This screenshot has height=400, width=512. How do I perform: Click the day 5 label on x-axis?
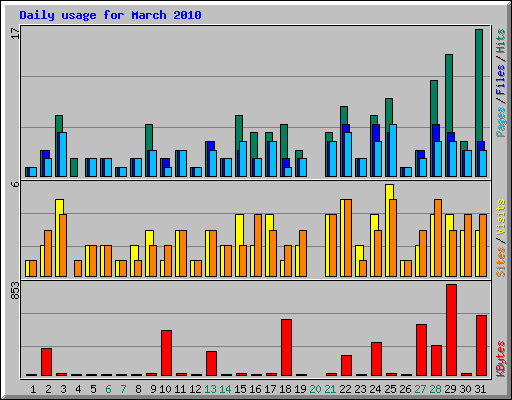[x=93, y=389]
